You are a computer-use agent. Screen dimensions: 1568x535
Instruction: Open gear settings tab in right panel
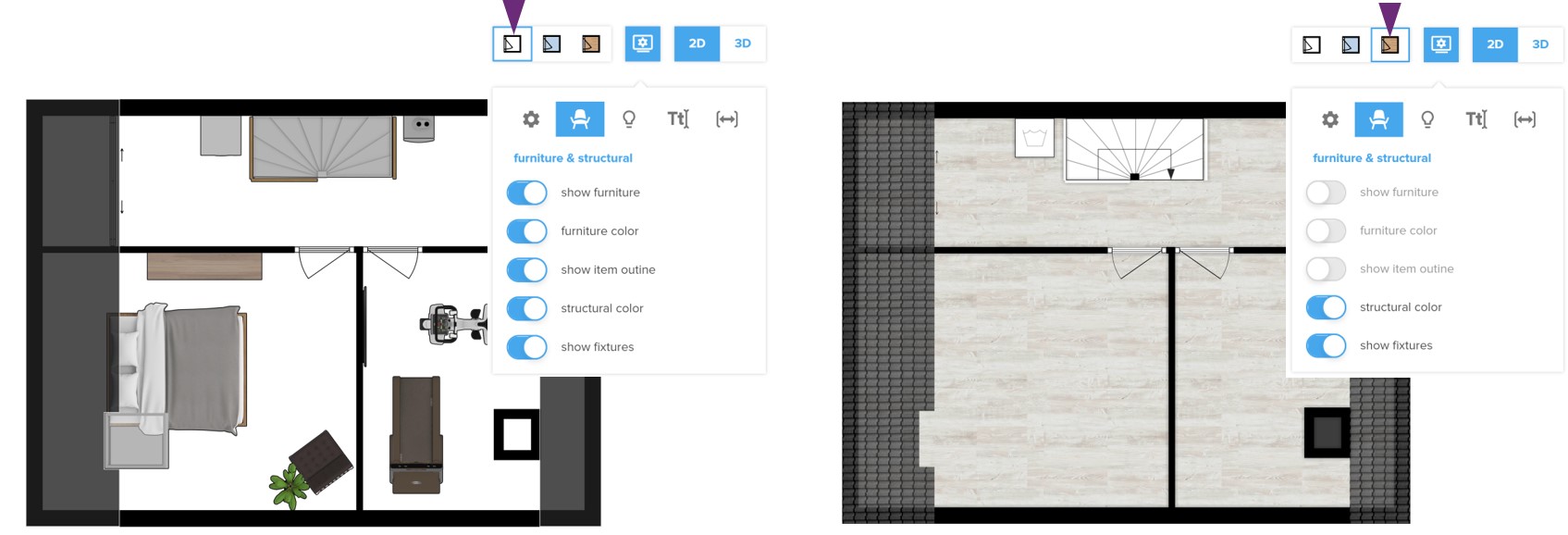(1330, 119)
